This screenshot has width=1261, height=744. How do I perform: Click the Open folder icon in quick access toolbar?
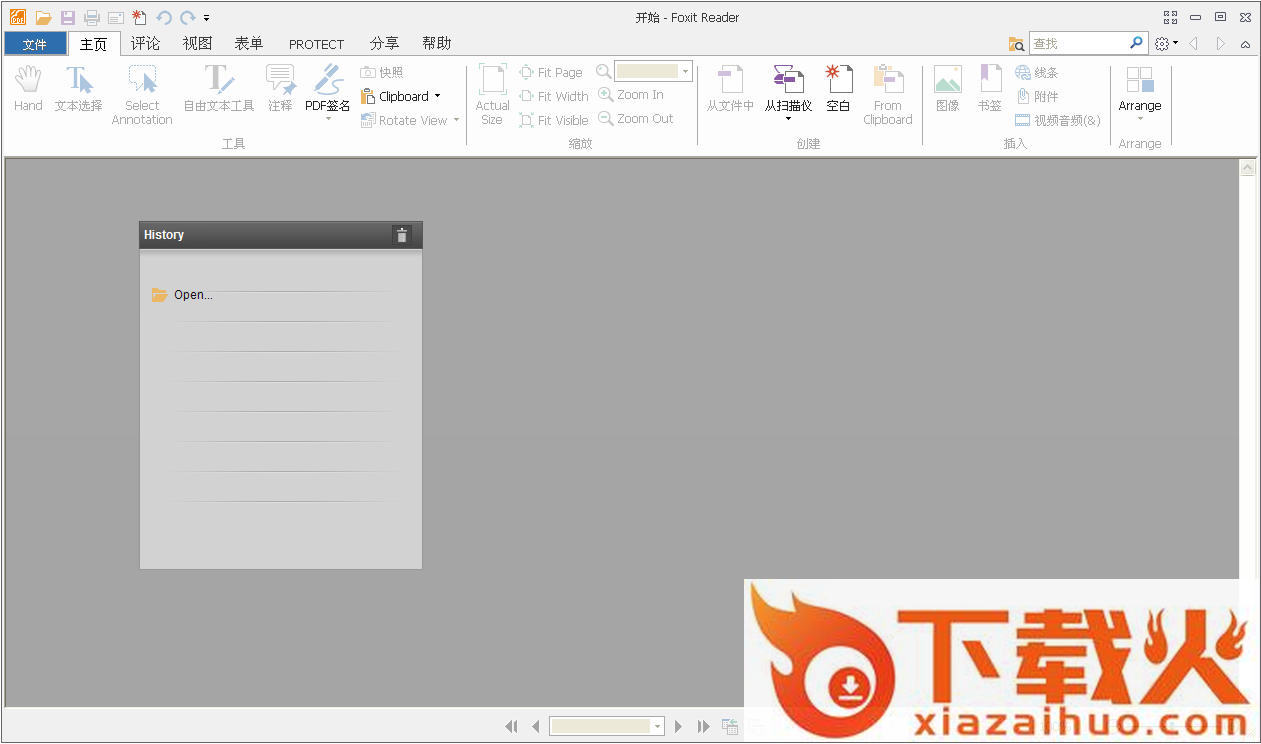tap(43, 18)
